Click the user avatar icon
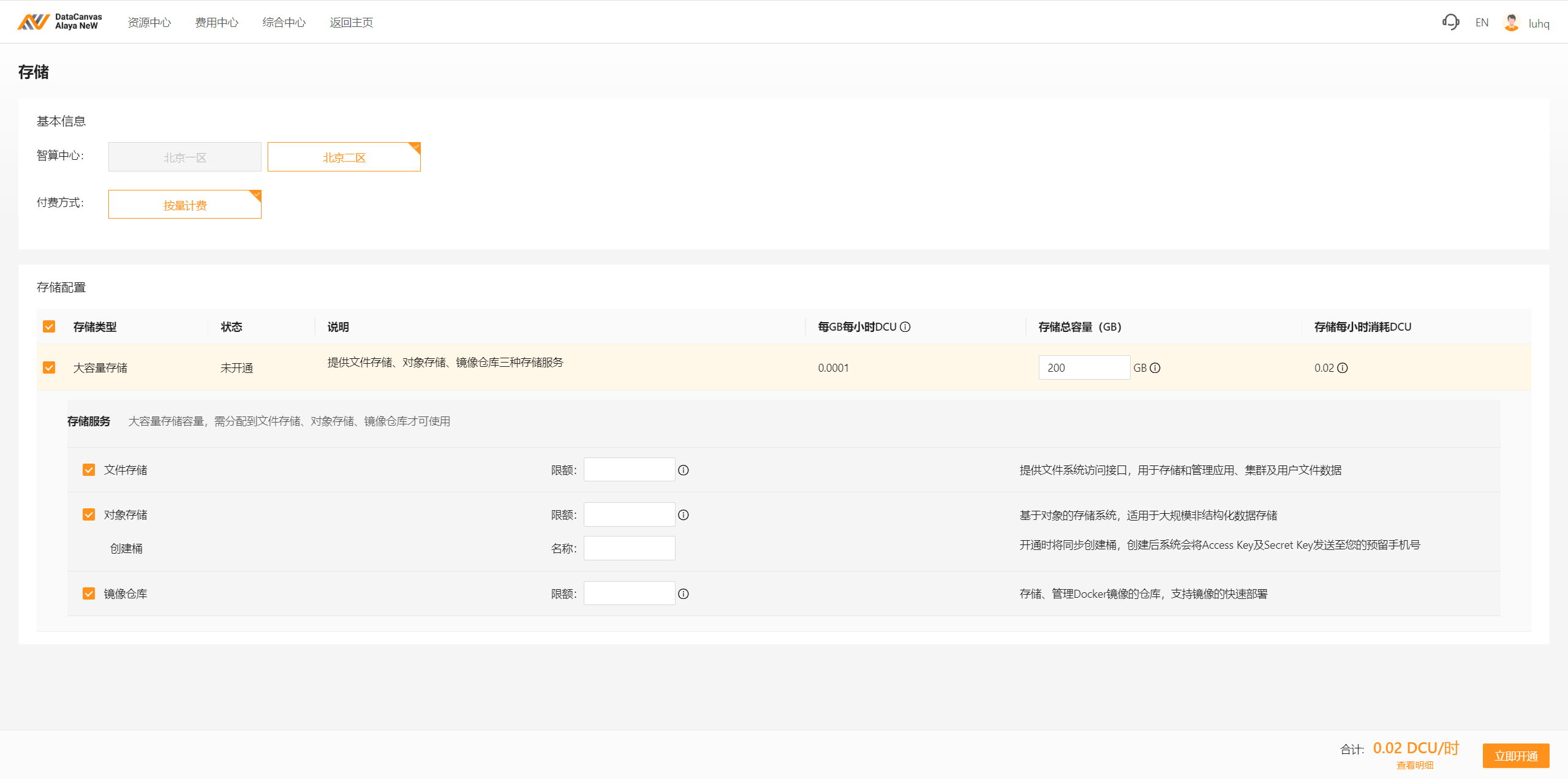 click(x=1511, y=23)
